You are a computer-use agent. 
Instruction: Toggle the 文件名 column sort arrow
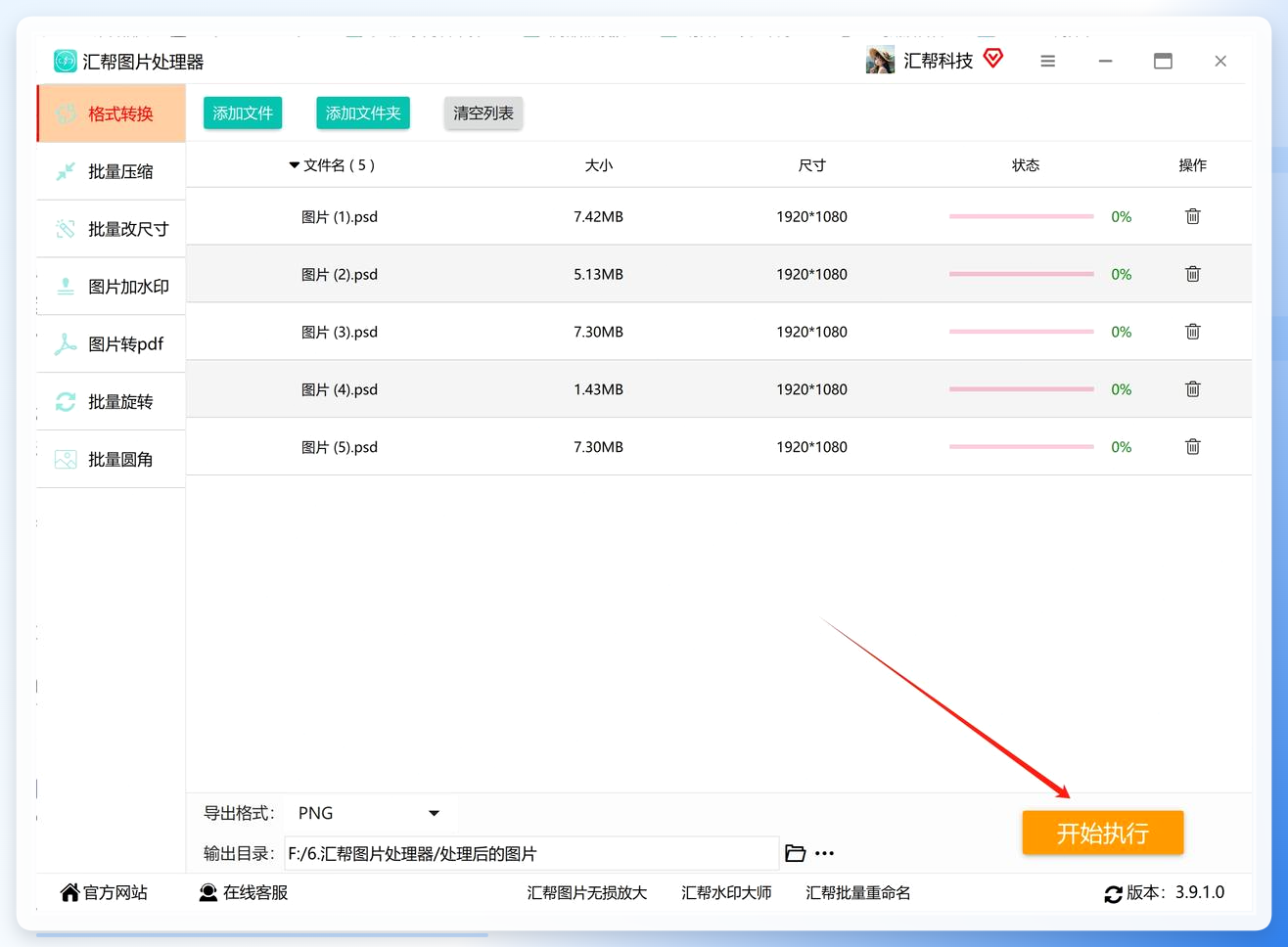coord(294,165)
